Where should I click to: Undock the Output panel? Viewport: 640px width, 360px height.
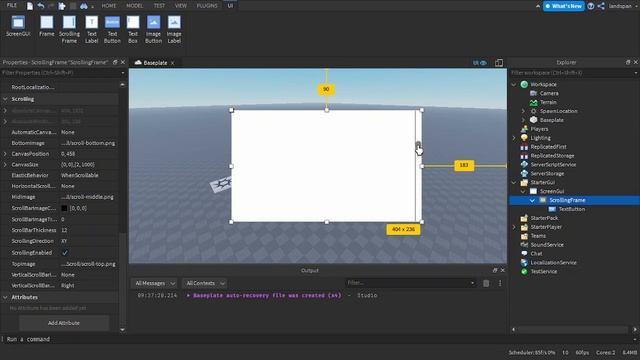[495, 270]
